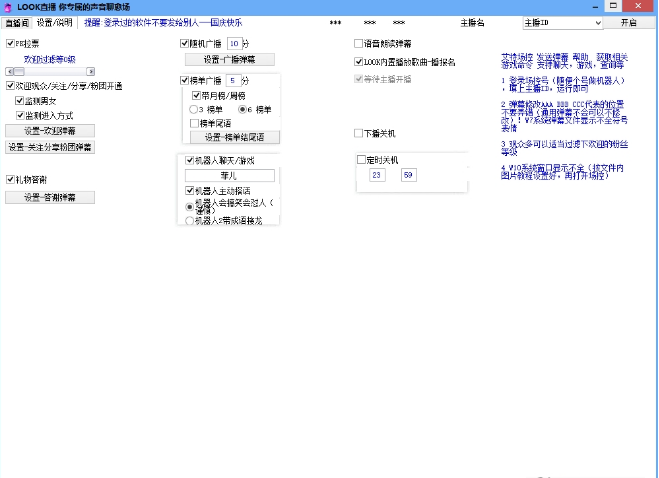659x478 pixels.
Task: Enable the 榜单尾语 checkbox
Action: 194,123
